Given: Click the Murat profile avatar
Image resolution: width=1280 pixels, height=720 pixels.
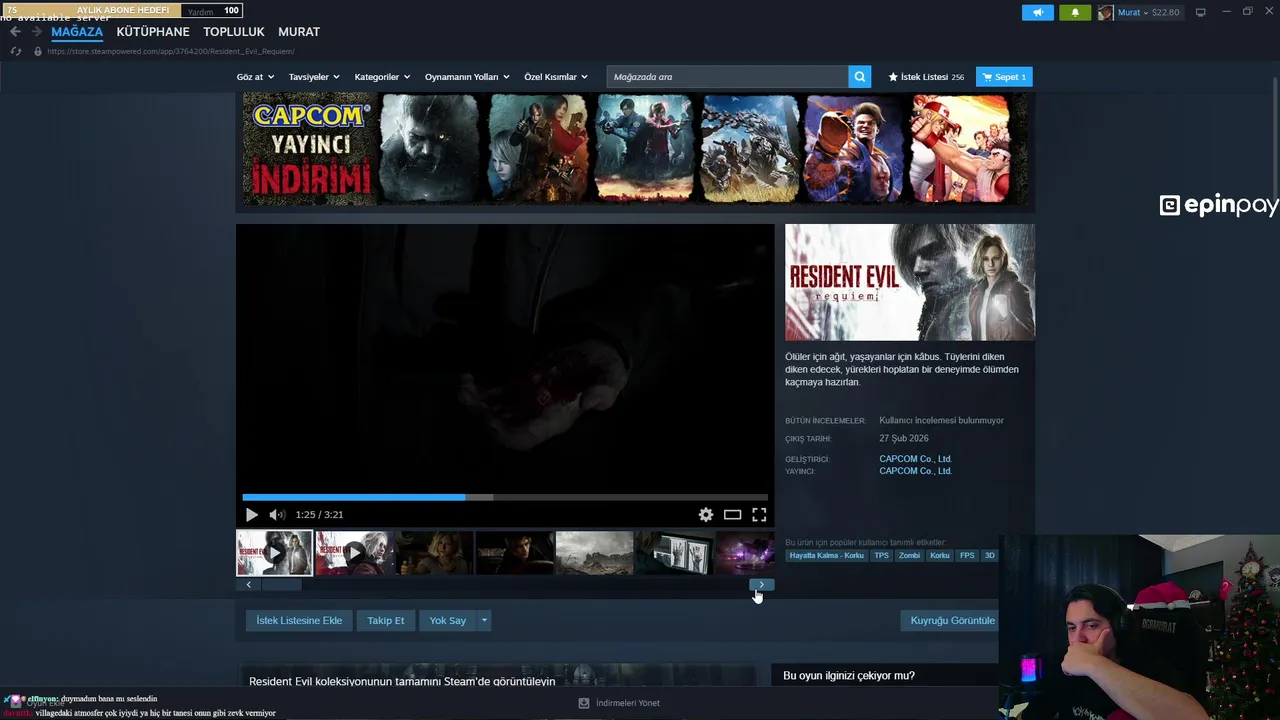Looking at the screenshot, I should pyautogui.click(x=1105, y=13).
